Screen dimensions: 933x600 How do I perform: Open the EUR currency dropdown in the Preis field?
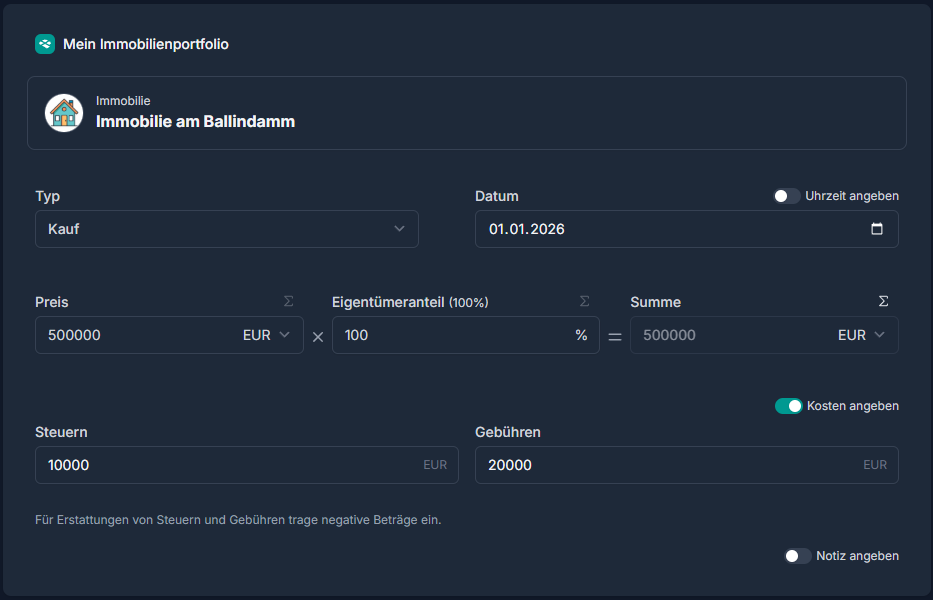tap(267, 335)
